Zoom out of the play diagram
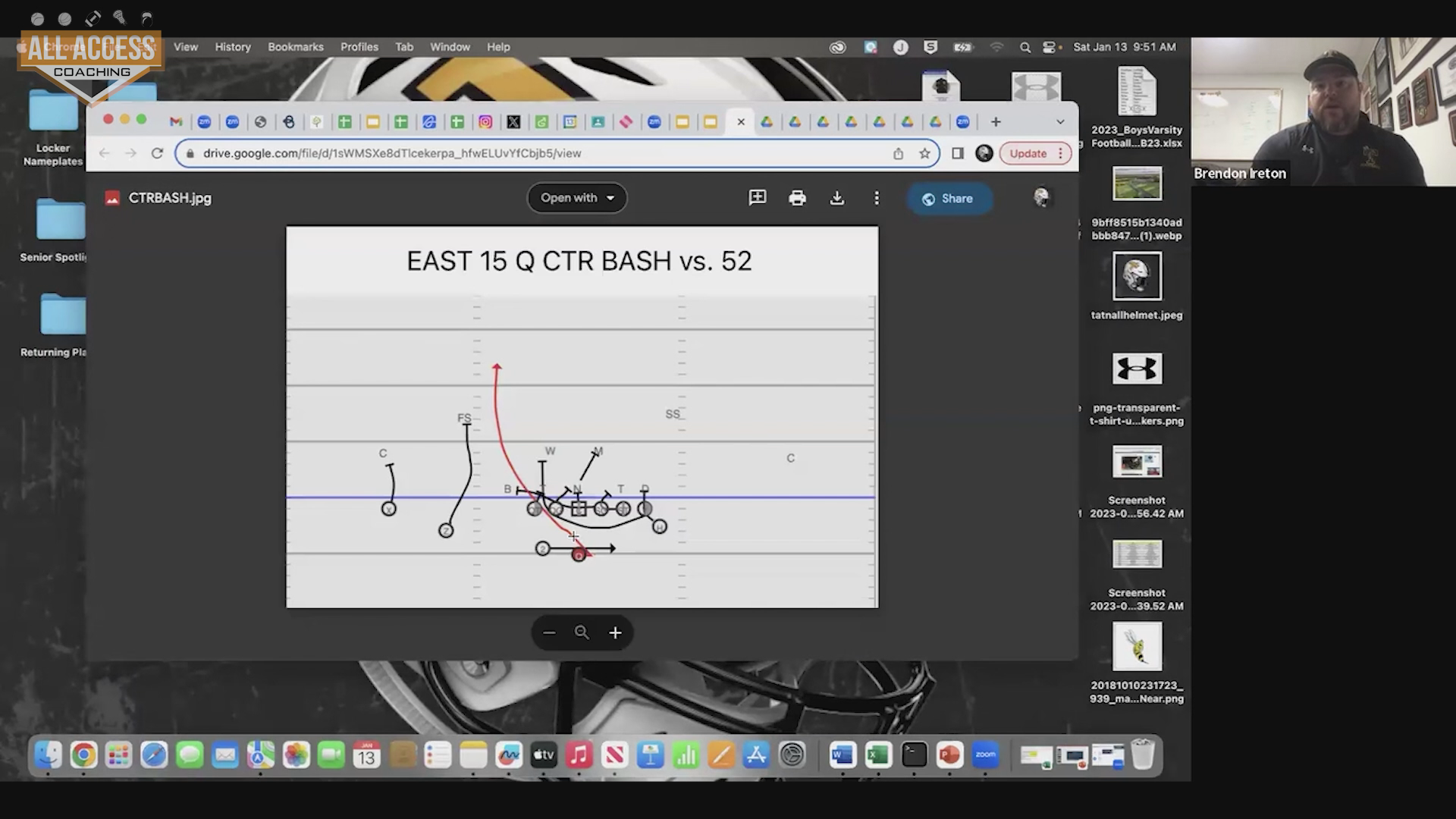Screen dimensions: 1456x819 pos(549,632)
